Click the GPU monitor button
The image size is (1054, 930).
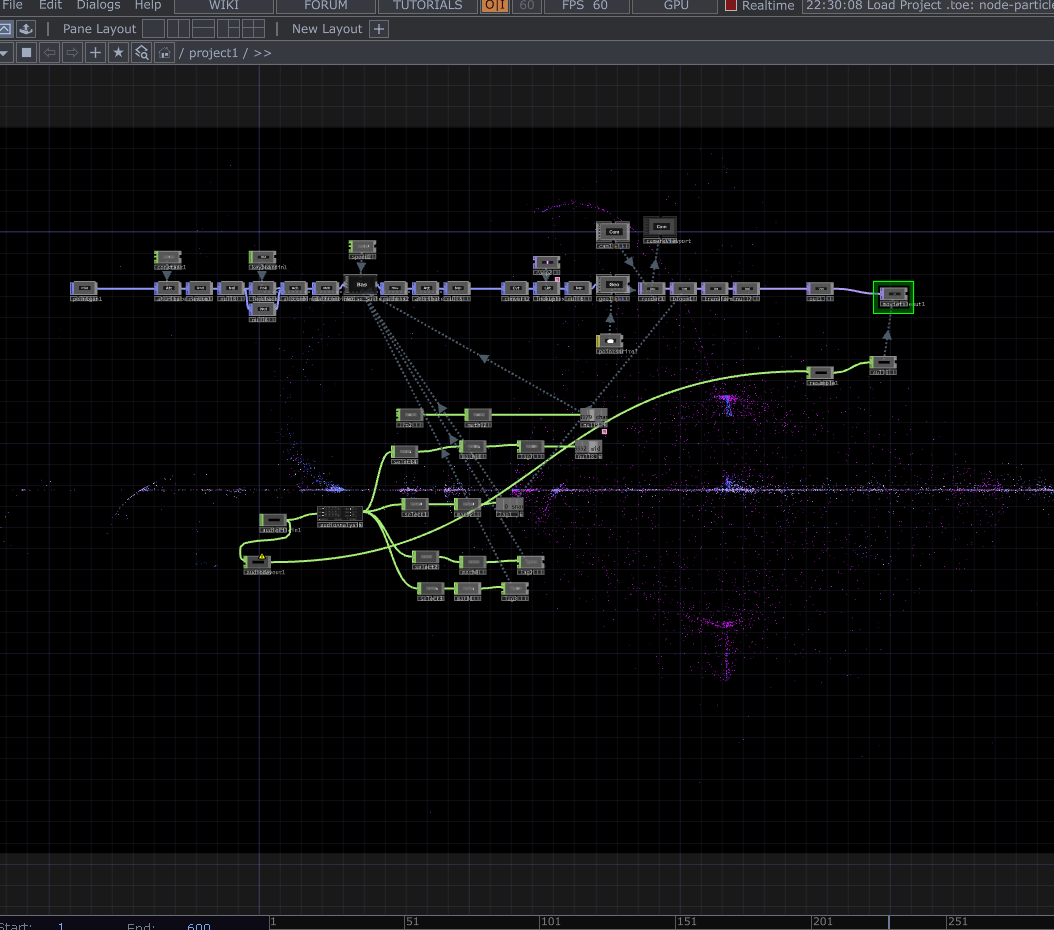pos(676,5)
